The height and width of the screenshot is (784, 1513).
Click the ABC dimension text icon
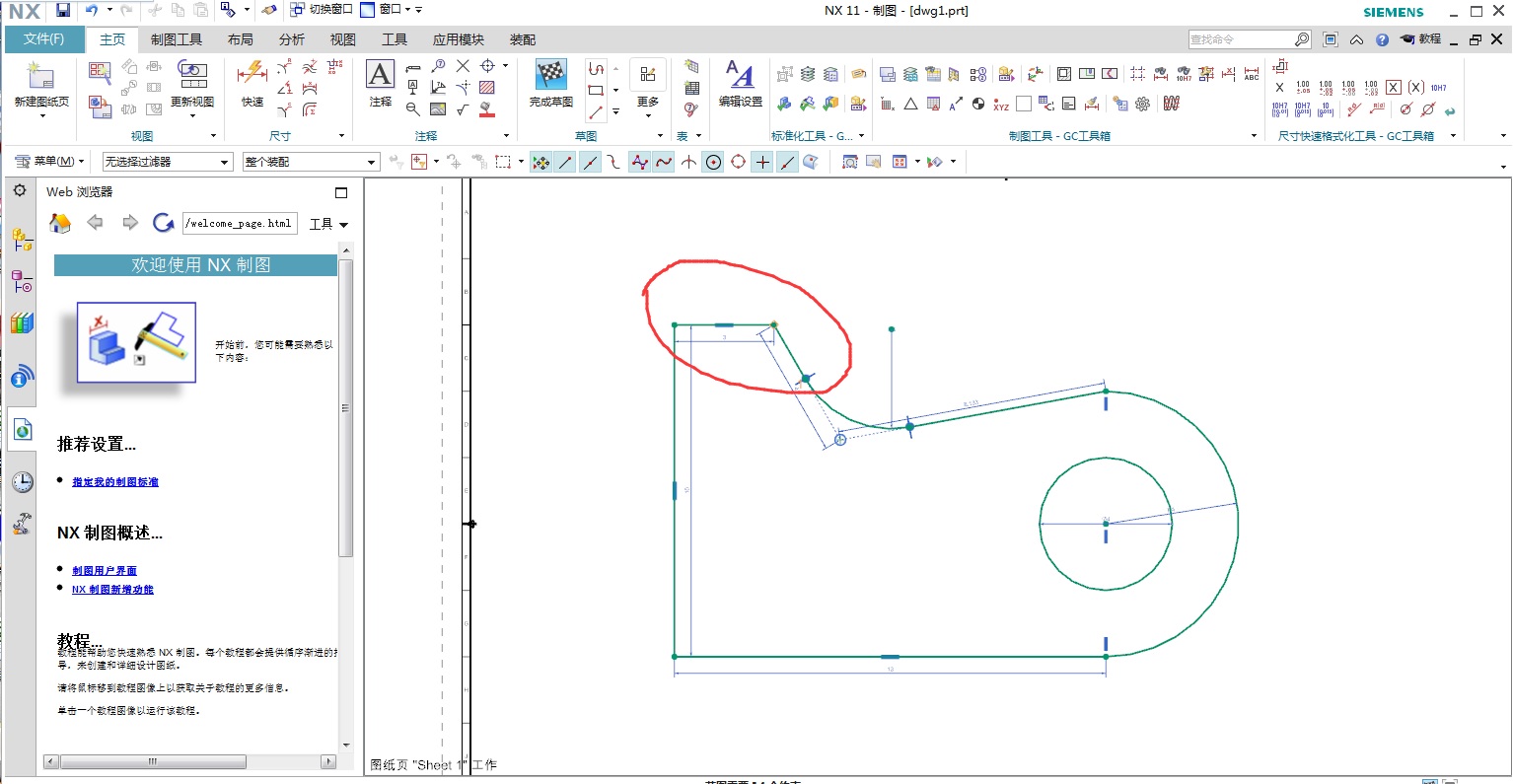point(1252,74)
